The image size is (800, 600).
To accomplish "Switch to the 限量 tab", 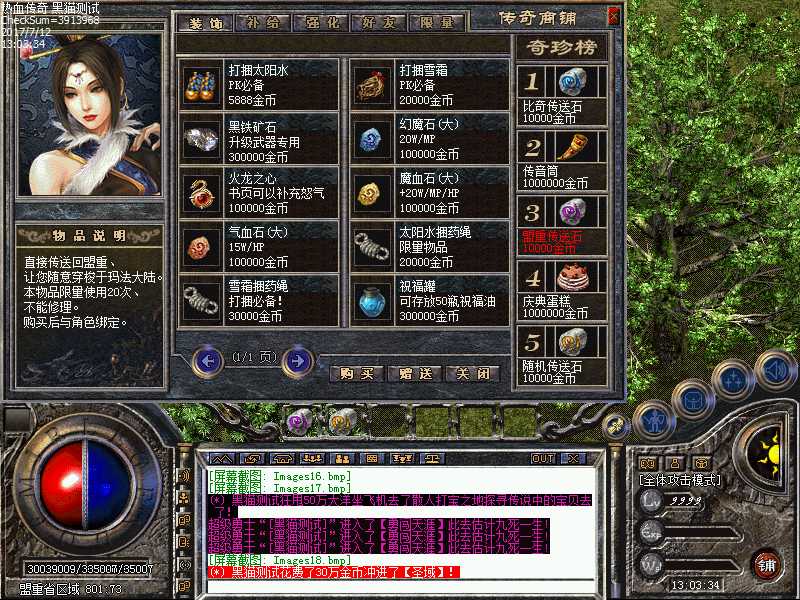I will click(438, 23).
